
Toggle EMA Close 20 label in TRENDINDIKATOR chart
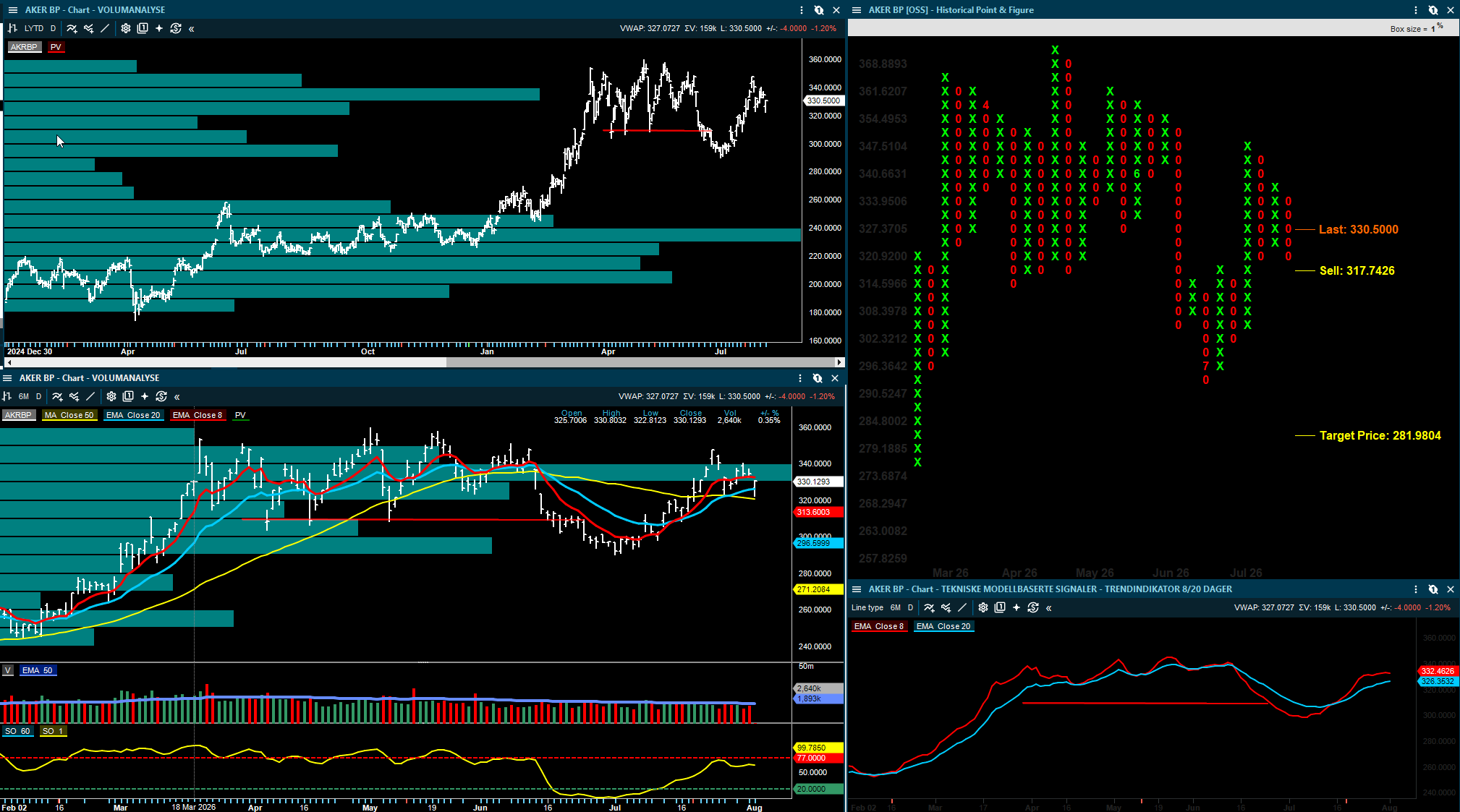pos(943,626)
